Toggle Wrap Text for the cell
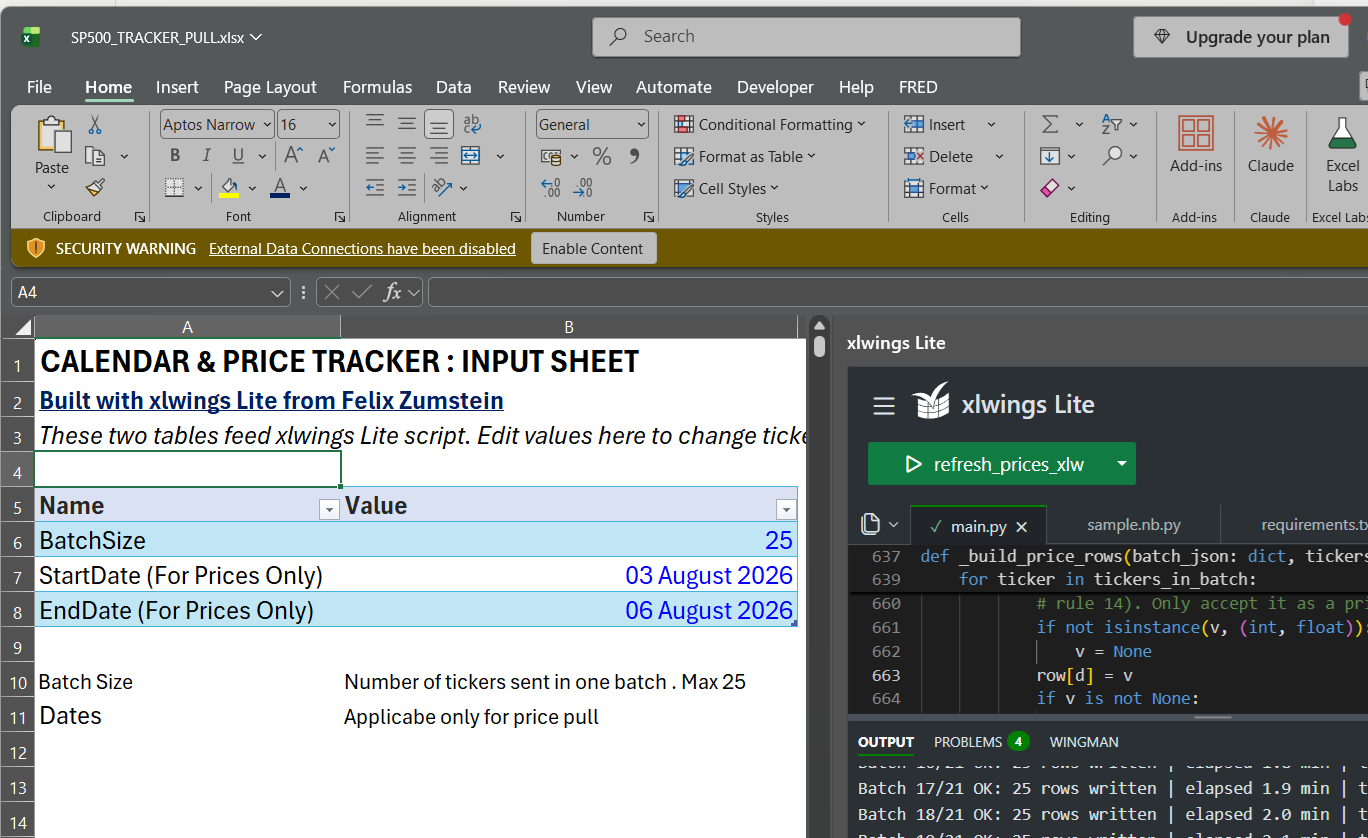1368x838 pixels. point(471,124)
